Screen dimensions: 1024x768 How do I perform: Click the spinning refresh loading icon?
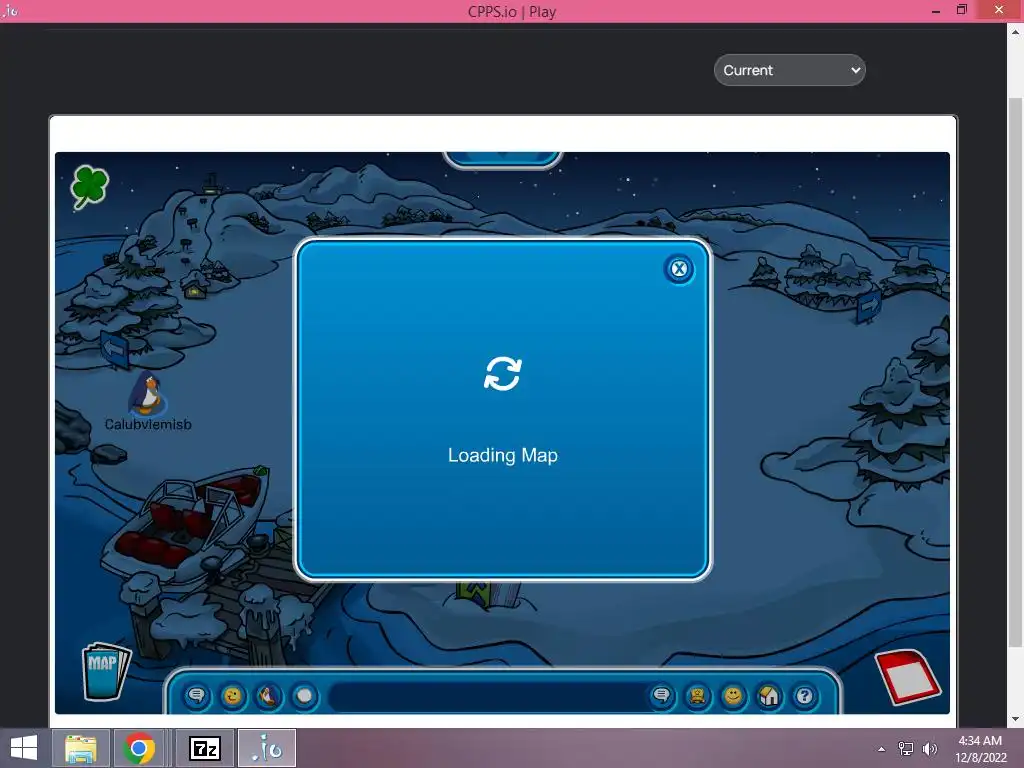tap(503, 374)
